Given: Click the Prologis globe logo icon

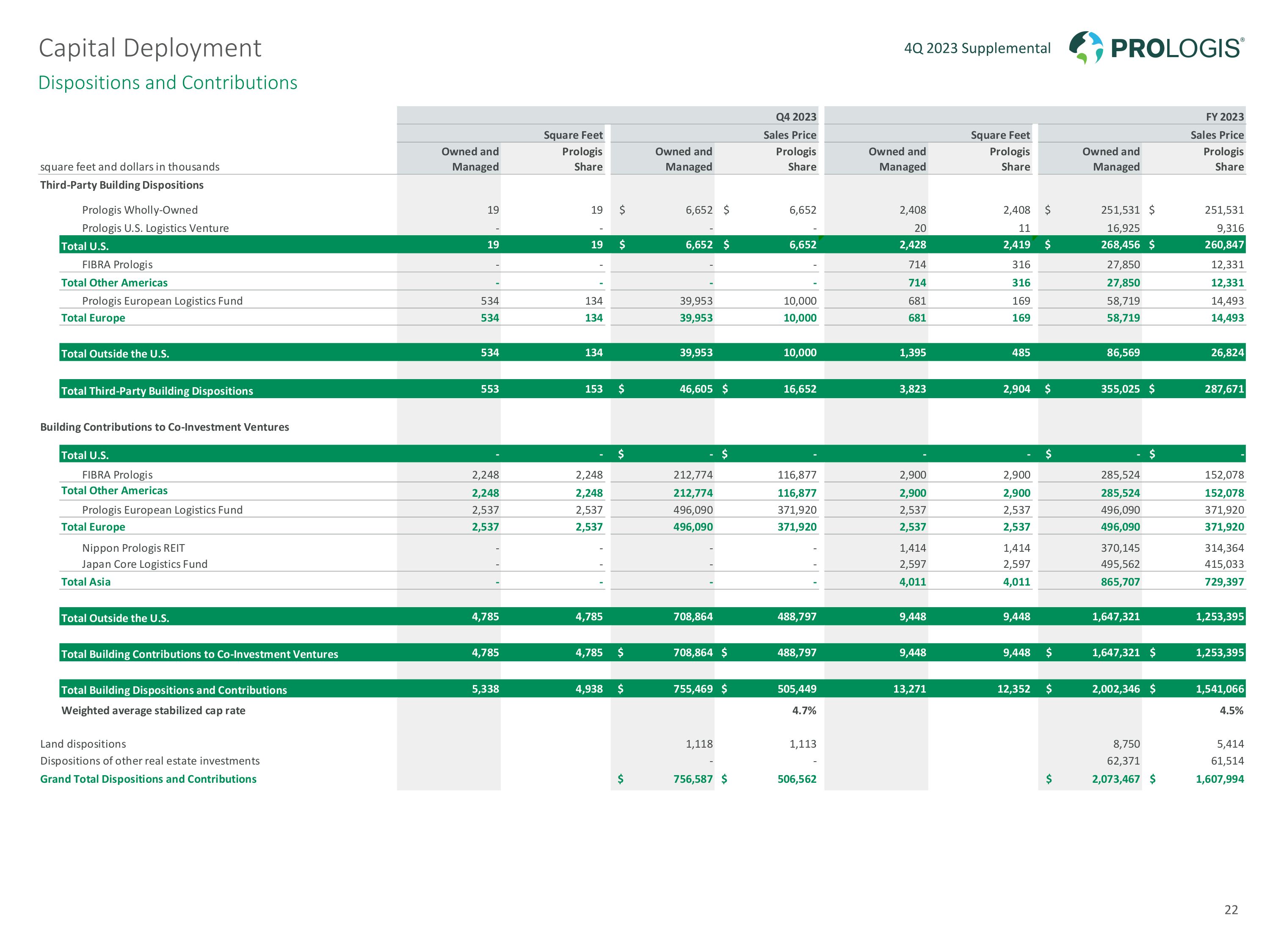Looking at the screenshot, I should pos(1085,47).
